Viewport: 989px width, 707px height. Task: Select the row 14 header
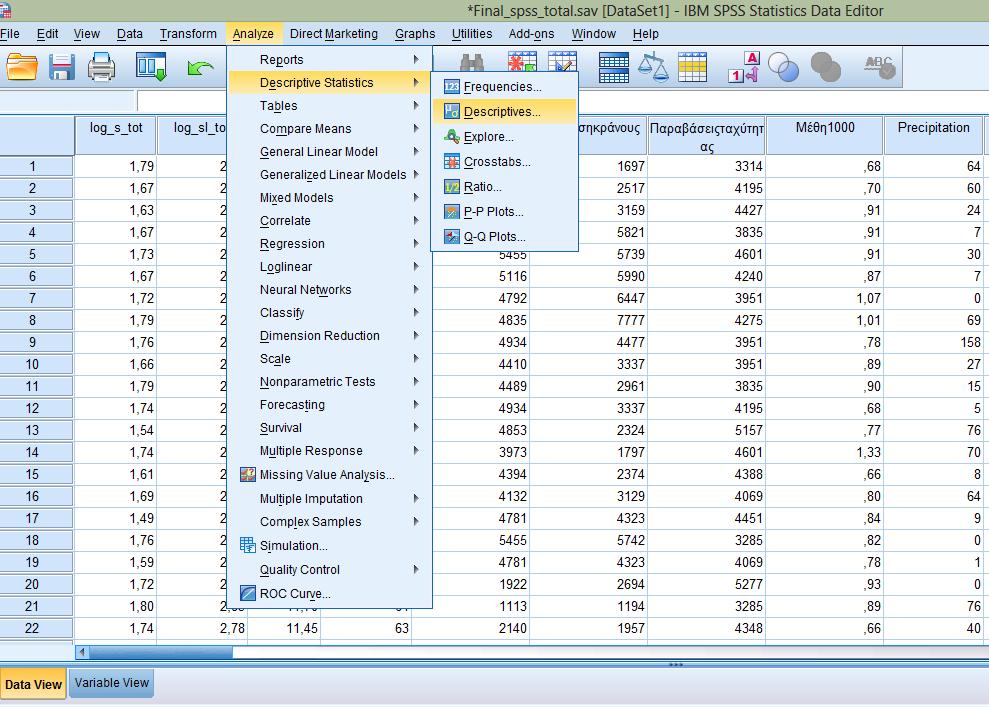(x=37, y=452)
